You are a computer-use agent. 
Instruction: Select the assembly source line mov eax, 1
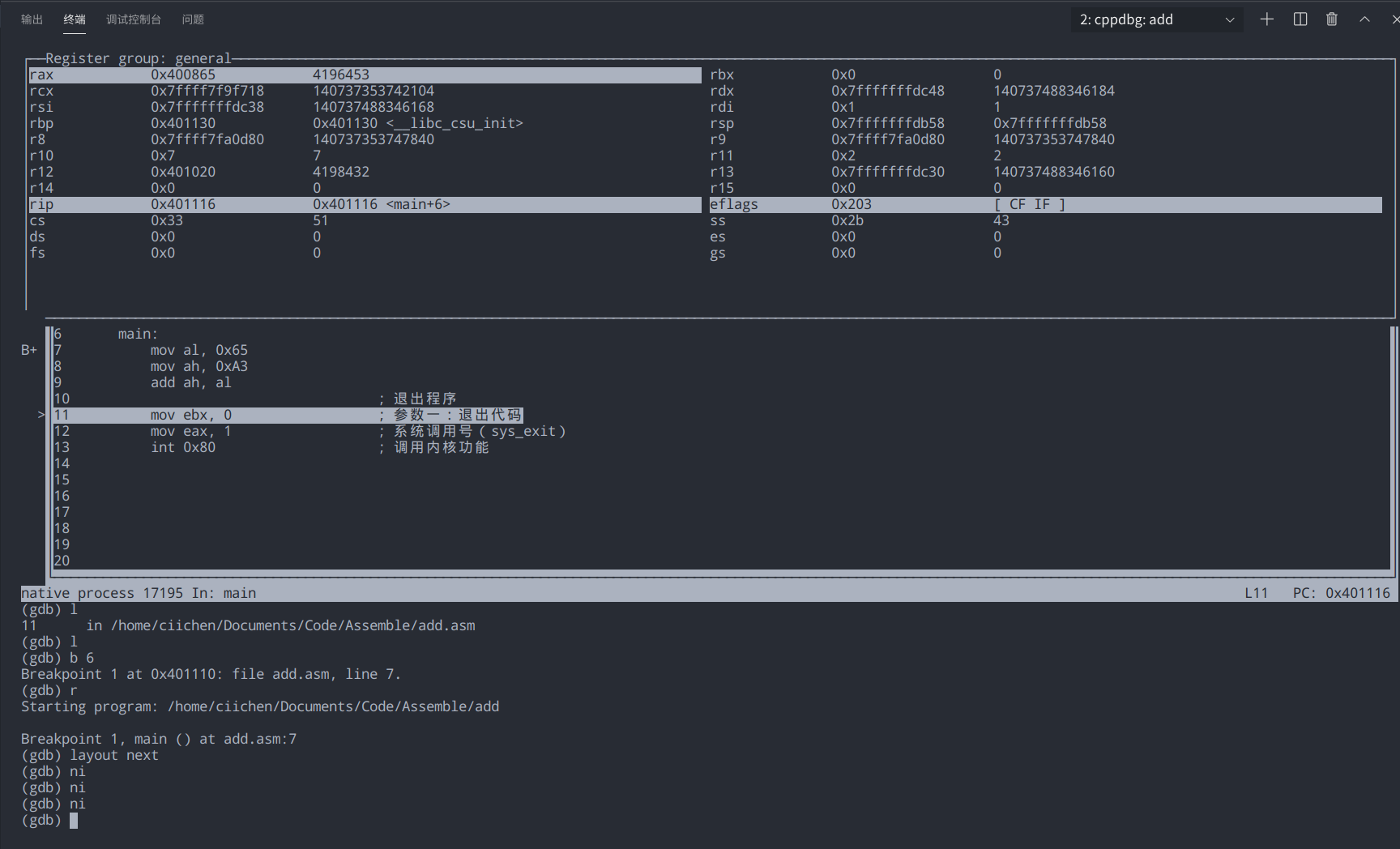coord(190,430)
